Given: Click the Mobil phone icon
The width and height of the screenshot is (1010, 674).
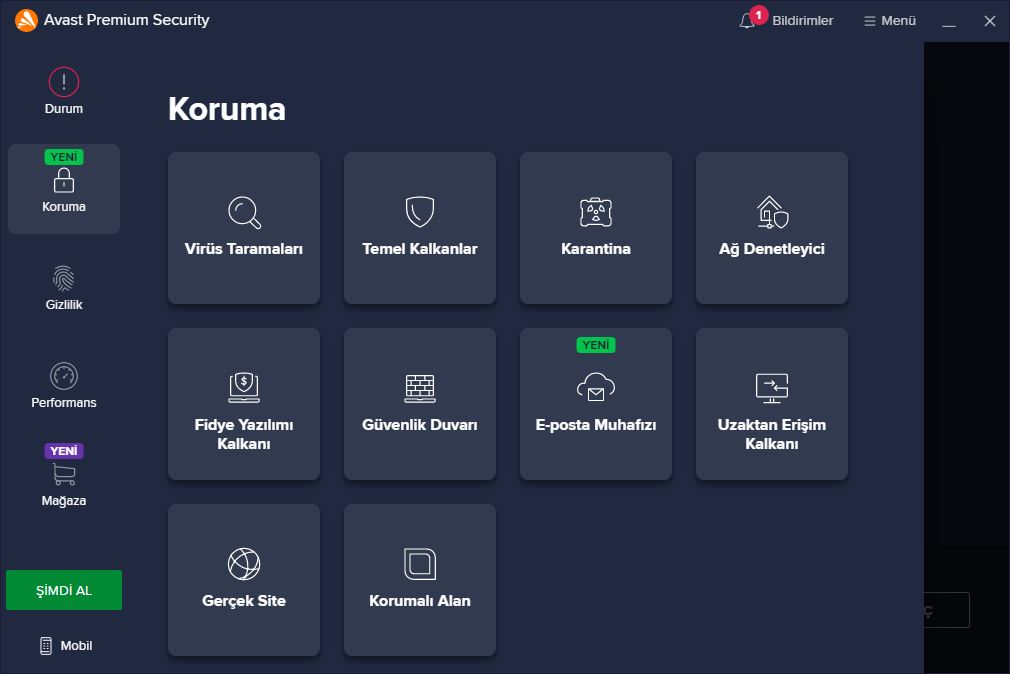Looking at the screenshot, I should (x=46, y=646).
